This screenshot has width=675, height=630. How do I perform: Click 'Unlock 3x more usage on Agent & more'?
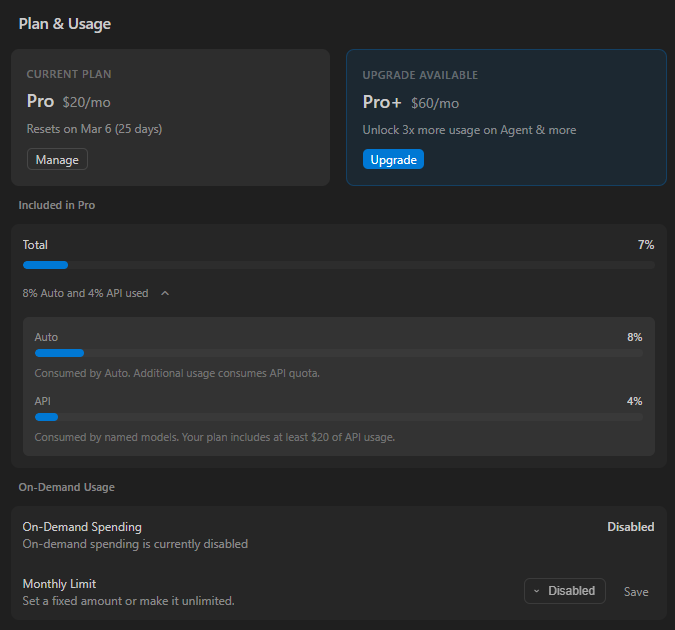(469, 130)
